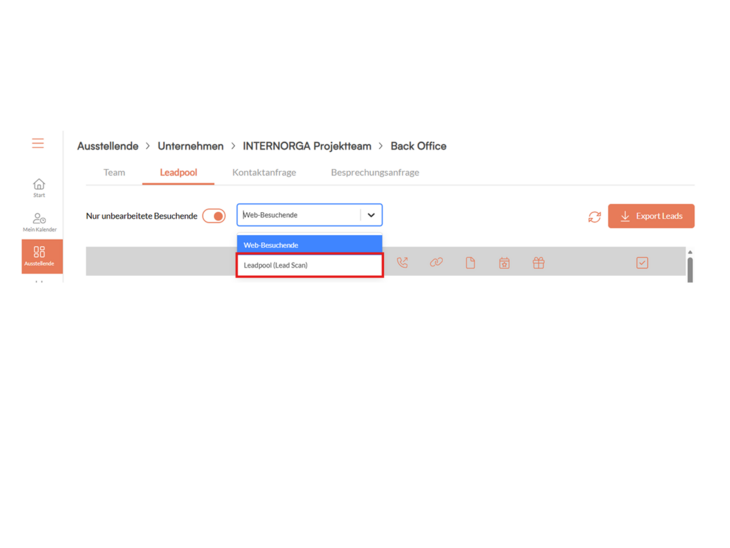Go to Start in the sidebar

point(39,187)
